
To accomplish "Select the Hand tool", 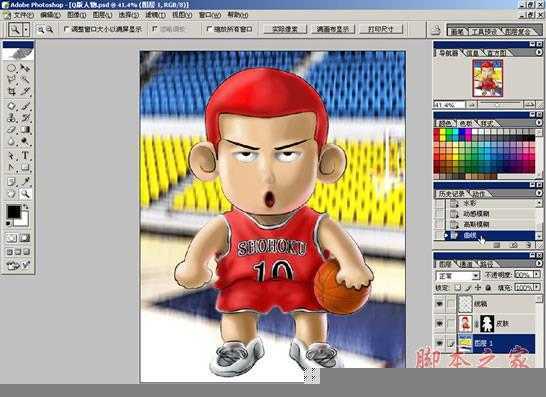I will click(11, 194).
